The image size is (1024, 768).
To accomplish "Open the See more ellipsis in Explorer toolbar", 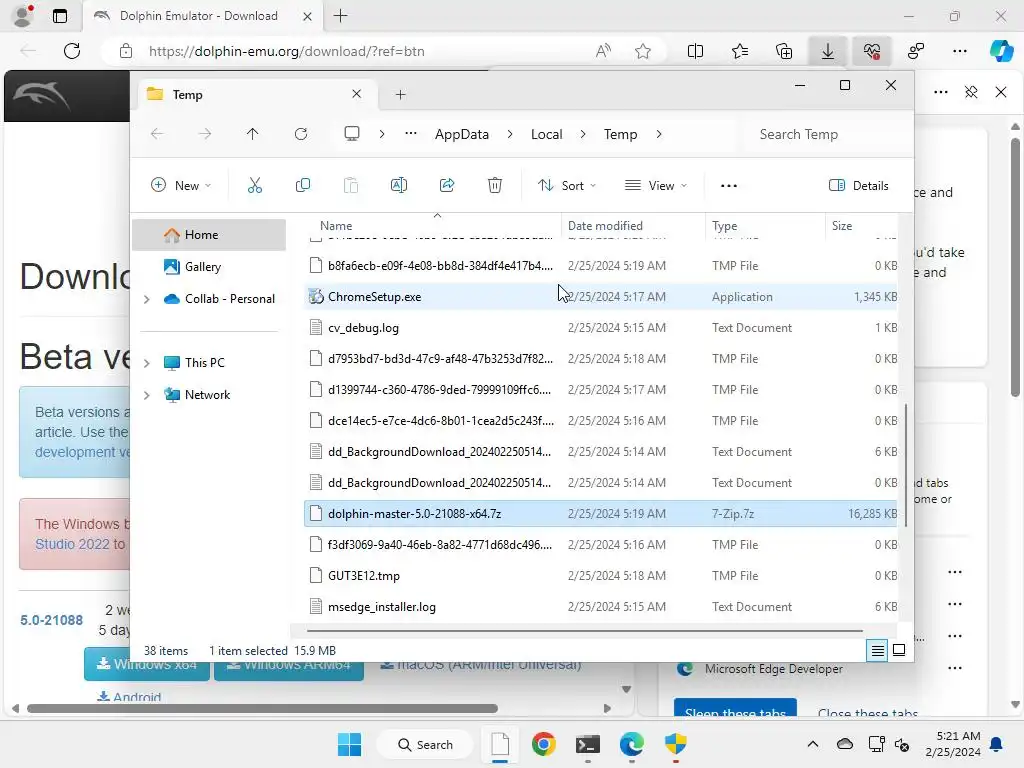I will coord(729,185).
